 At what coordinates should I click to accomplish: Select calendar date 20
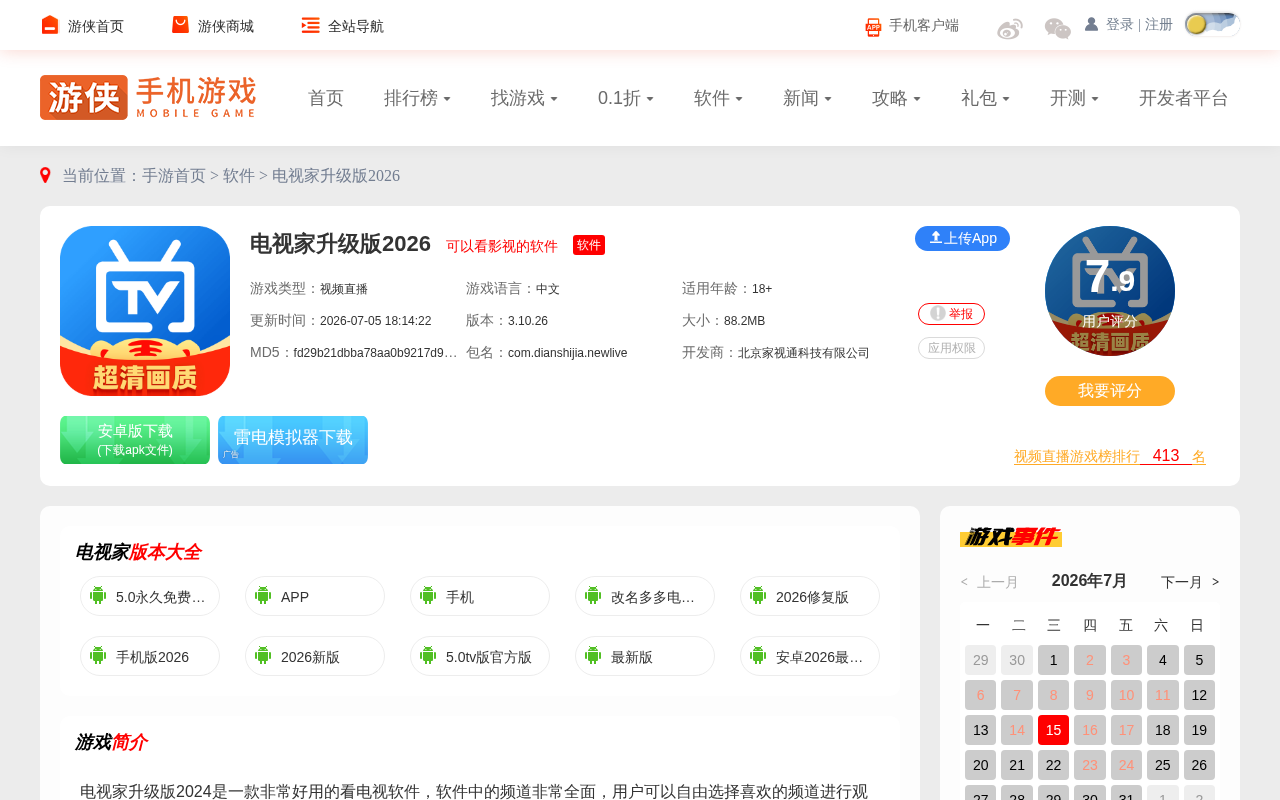tap(980, 765)
